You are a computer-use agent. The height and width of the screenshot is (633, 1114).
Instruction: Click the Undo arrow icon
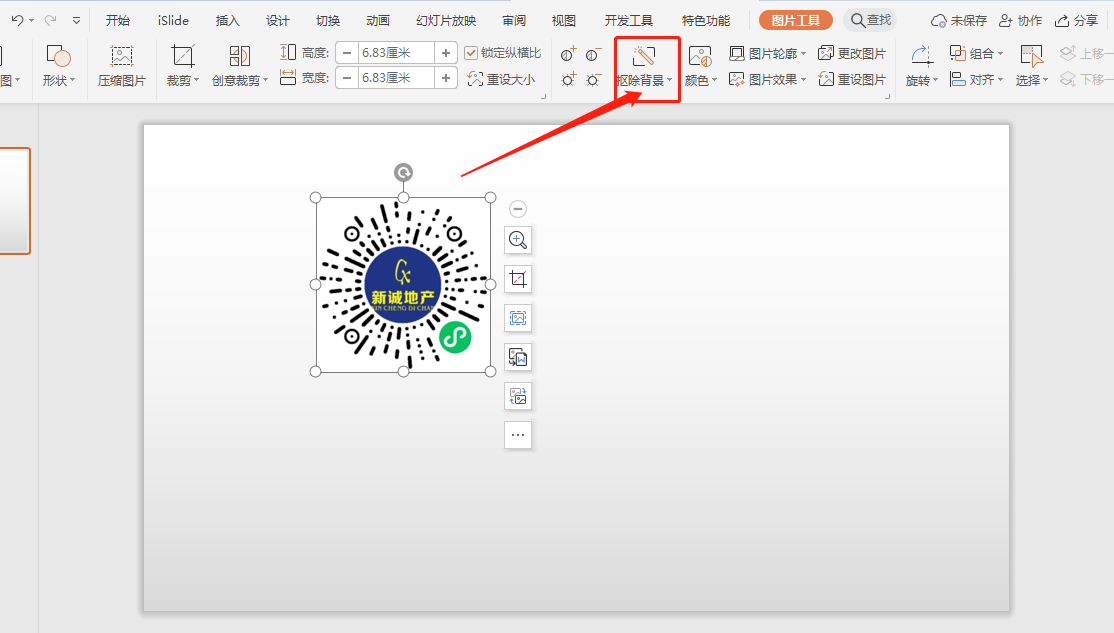(x=18, y=21)
